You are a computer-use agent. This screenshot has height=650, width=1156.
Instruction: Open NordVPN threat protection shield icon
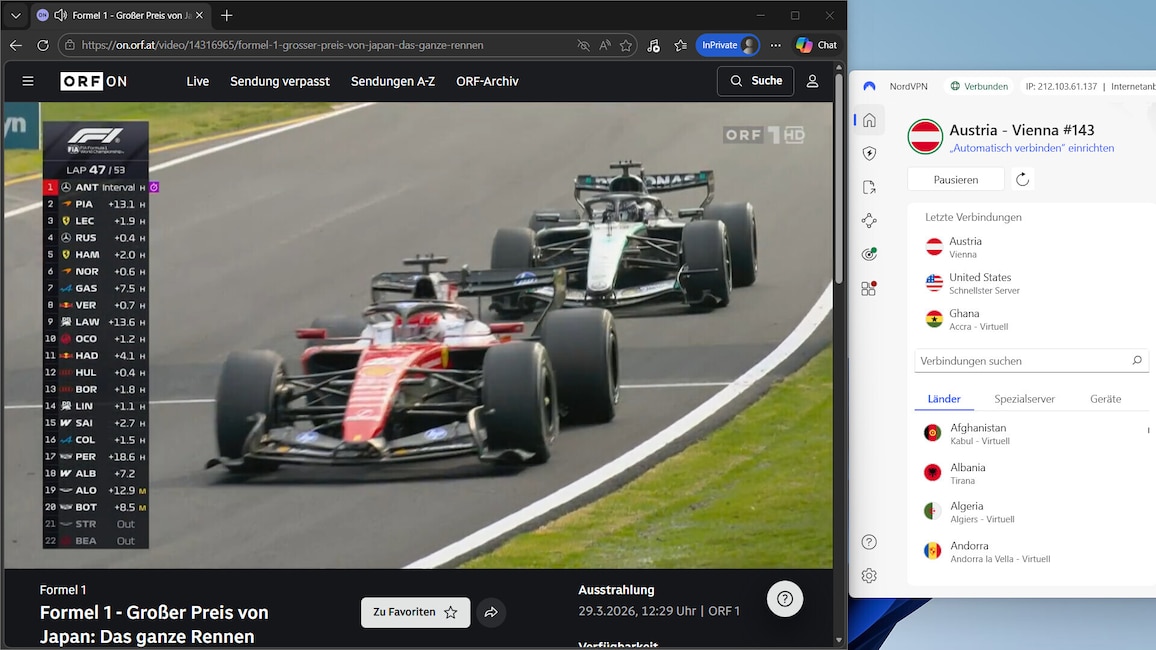(869, 153)
